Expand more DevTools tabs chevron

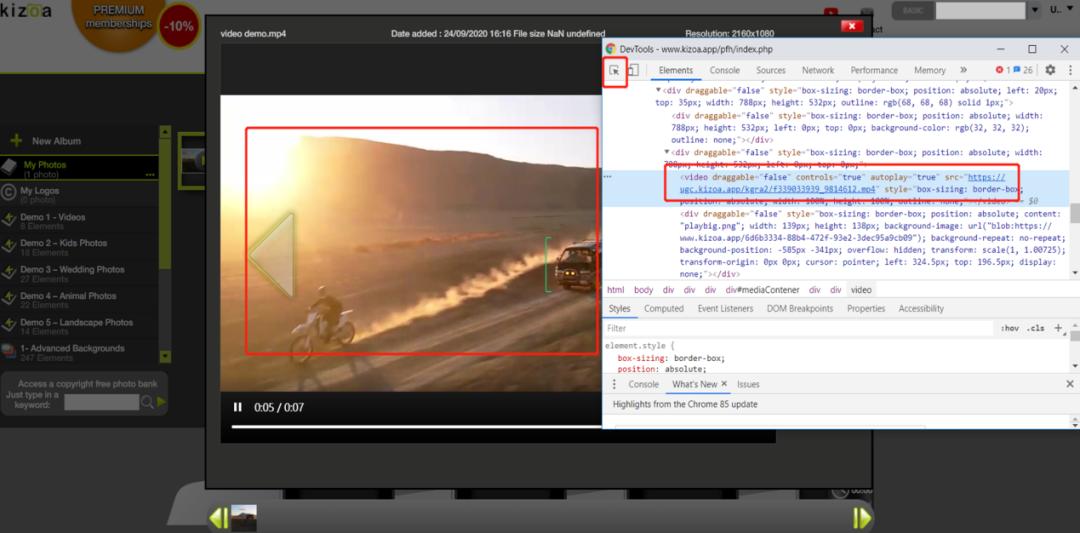point(963,70)
